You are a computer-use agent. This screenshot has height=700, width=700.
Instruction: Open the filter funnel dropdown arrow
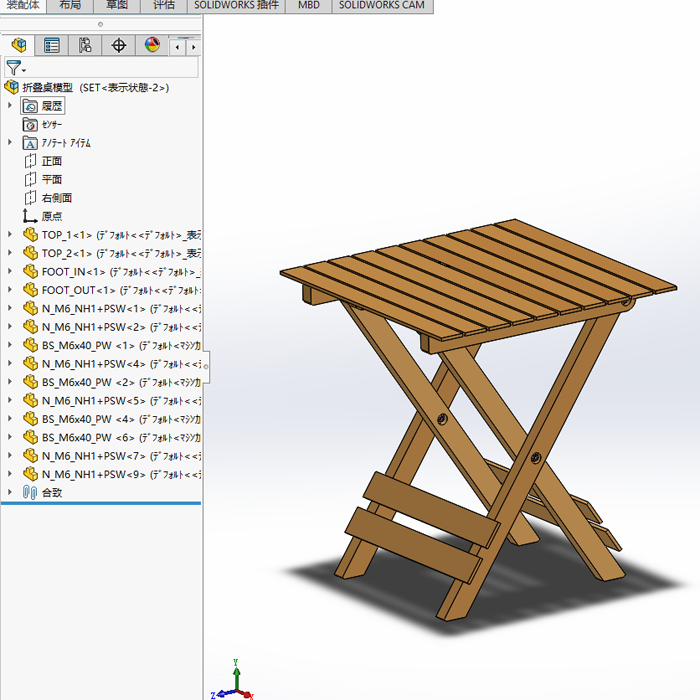tap(24, 71)
